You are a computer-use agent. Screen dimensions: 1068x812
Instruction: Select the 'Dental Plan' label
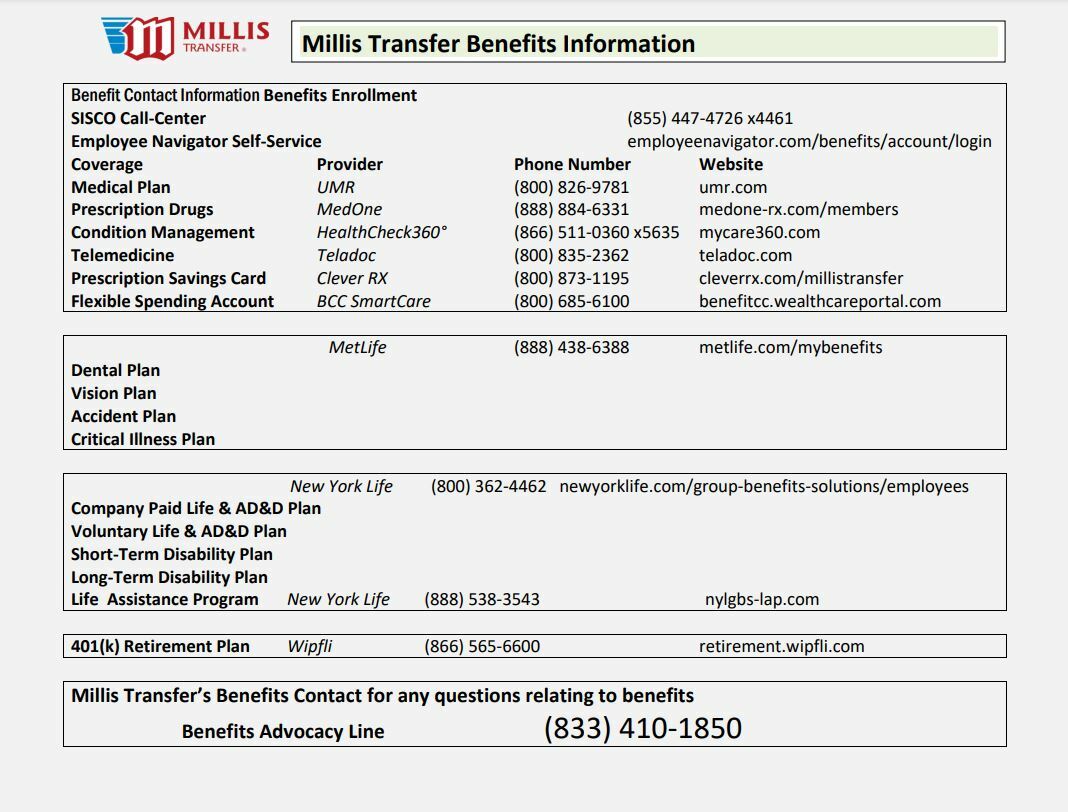[x=115, y=371]
